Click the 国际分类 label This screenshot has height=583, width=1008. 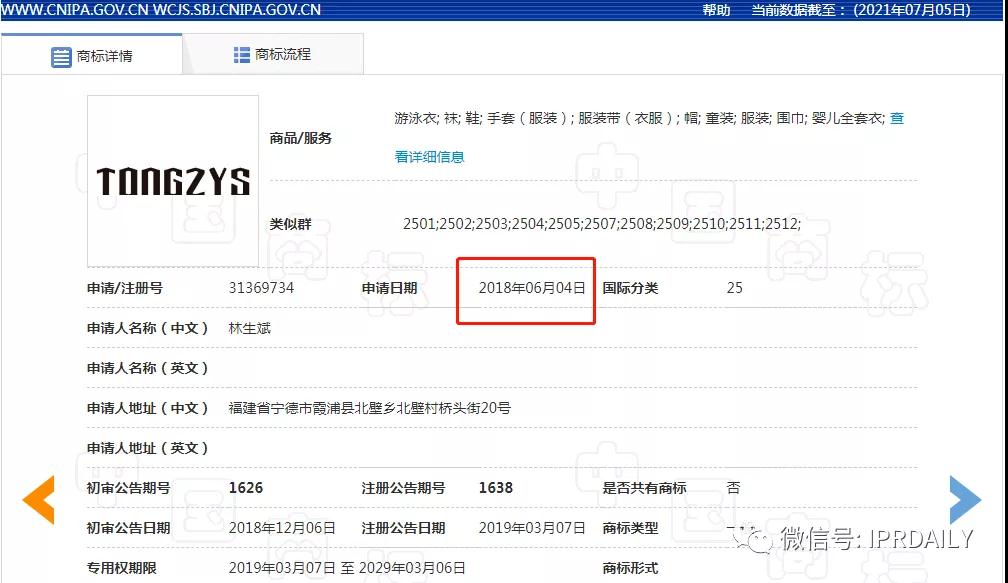630,288
